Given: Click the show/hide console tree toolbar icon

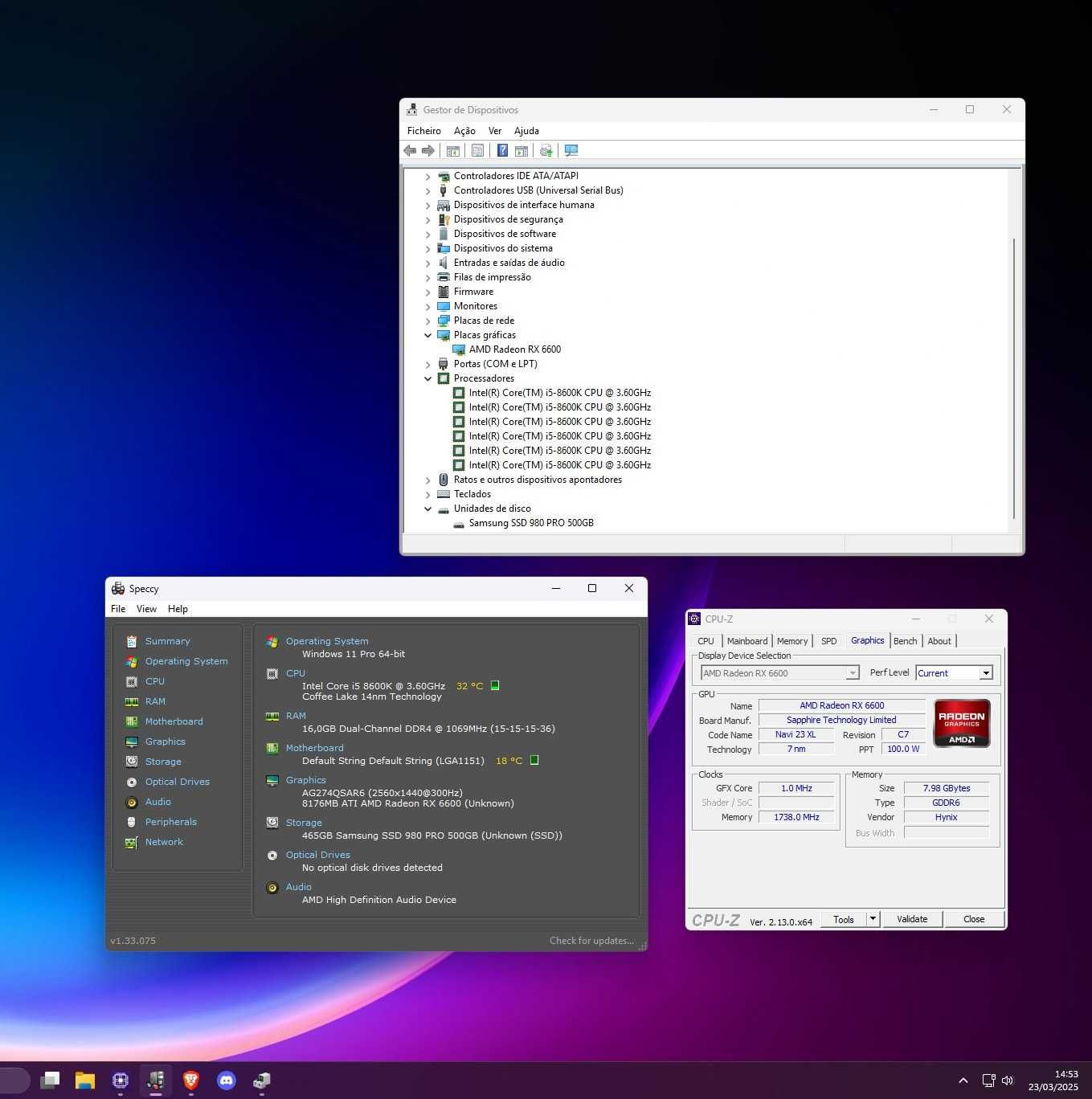Looking at the screenshot, I should tap(453, 150).
